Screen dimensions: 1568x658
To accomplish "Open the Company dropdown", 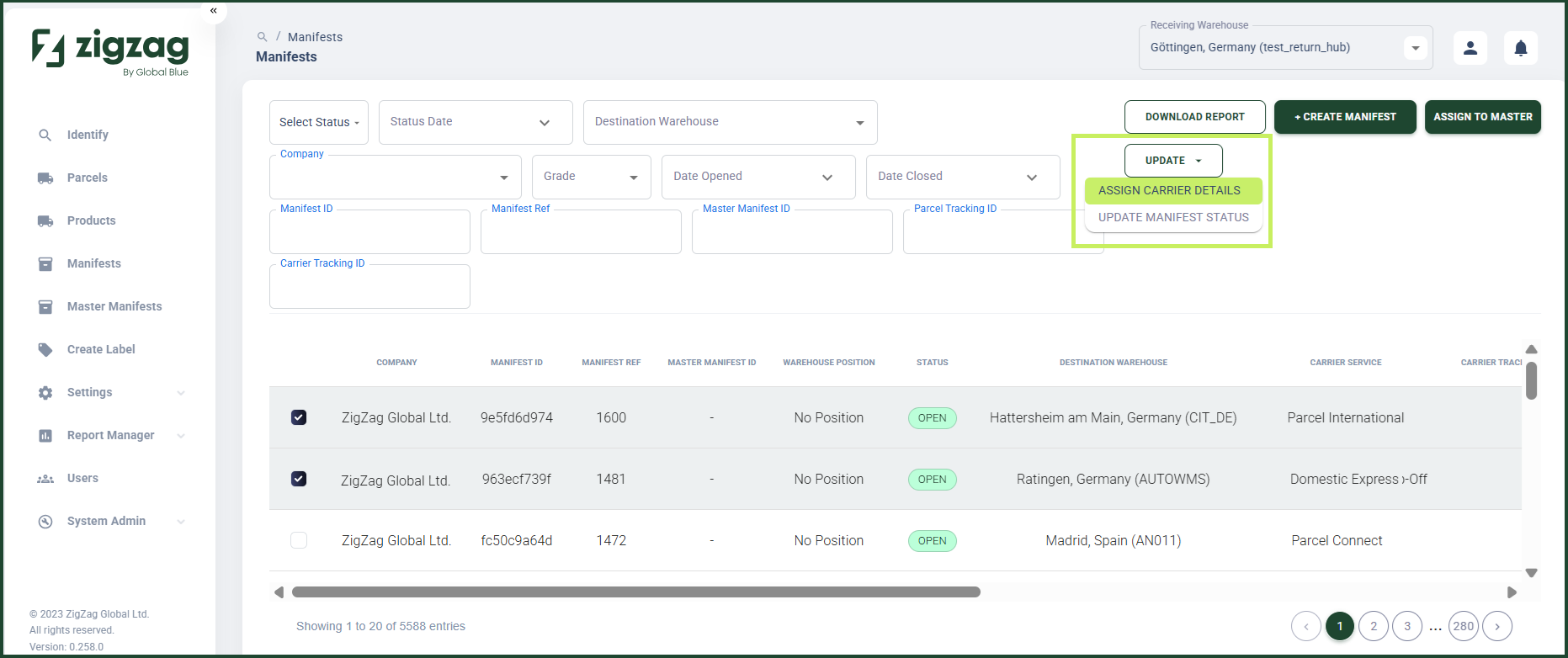I will click(x=396, y=177).
